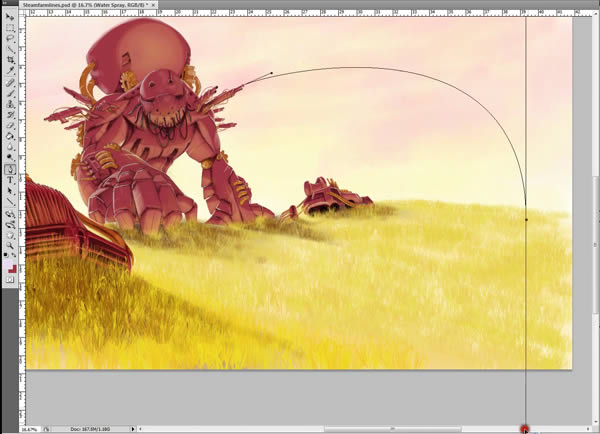Viewport: 600px width, 434px height.
Task: Select the Eraser tool
Action: point(10,125)
